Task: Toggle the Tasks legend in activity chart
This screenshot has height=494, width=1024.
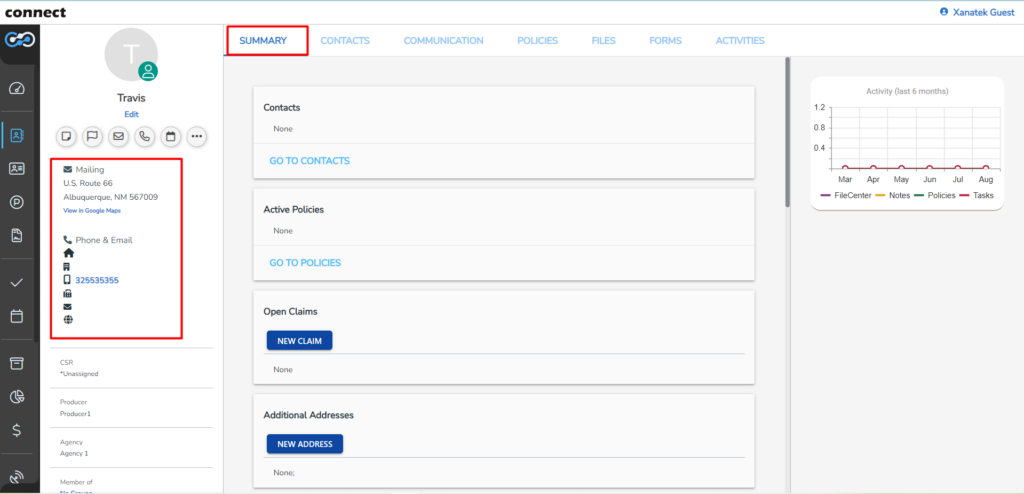Action: point(976,195)
